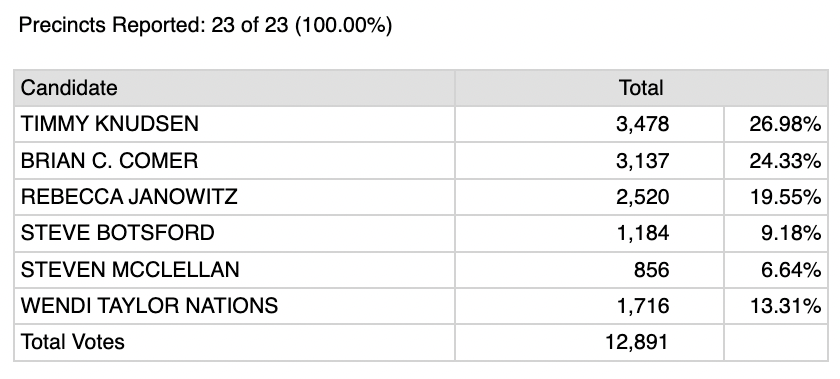This screenshot has width=840, height=379.
Task: Select the 1,716 votes value
Action: click(643, 306)
